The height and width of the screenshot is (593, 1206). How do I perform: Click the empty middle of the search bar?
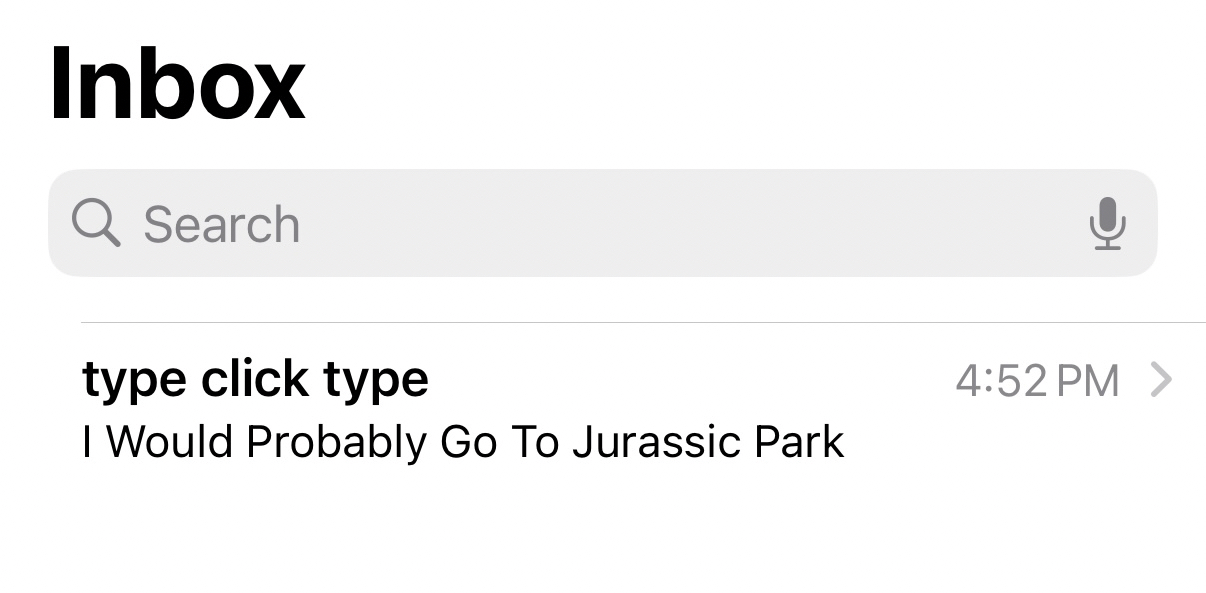650,223
